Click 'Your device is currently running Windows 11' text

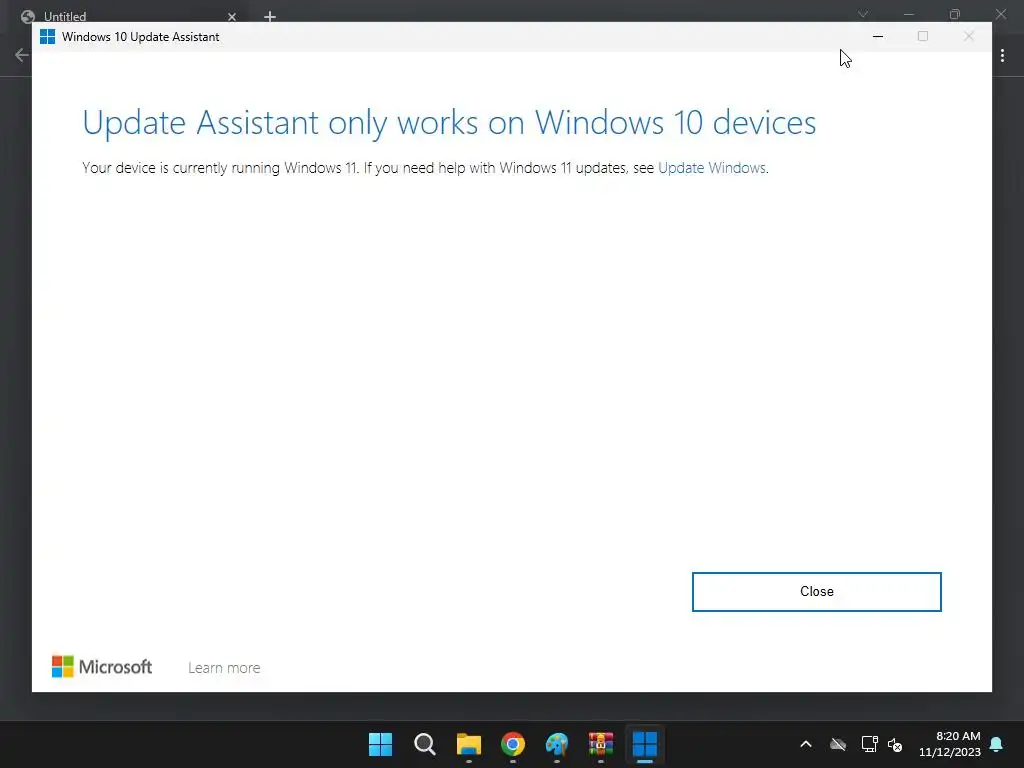click(x=220, y=168)
